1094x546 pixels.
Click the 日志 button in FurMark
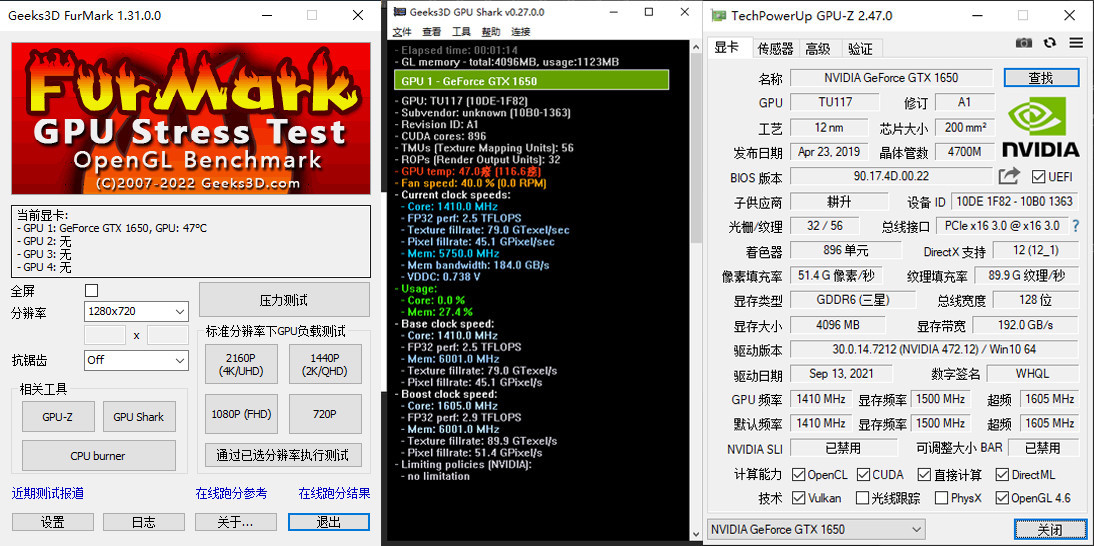point(144,522)
